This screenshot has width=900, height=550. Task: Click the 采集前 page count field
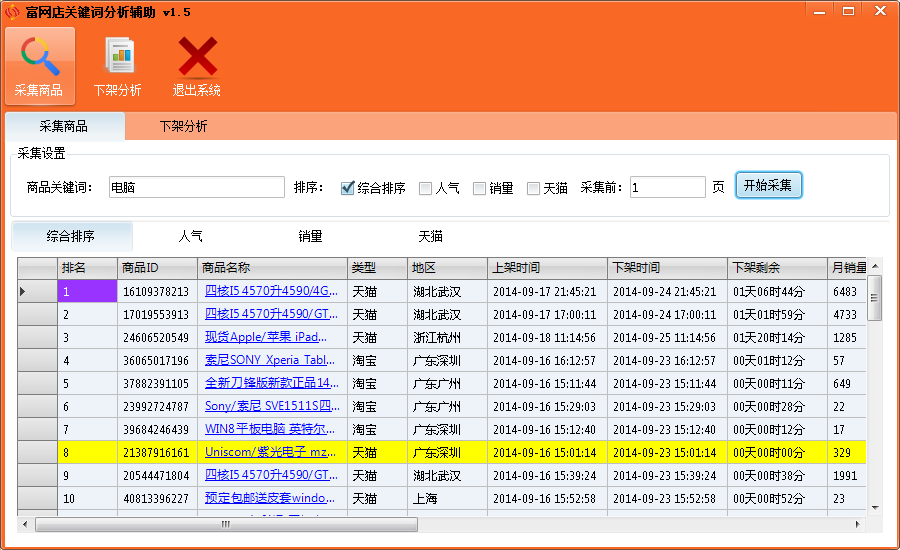[x=667, y=187]
